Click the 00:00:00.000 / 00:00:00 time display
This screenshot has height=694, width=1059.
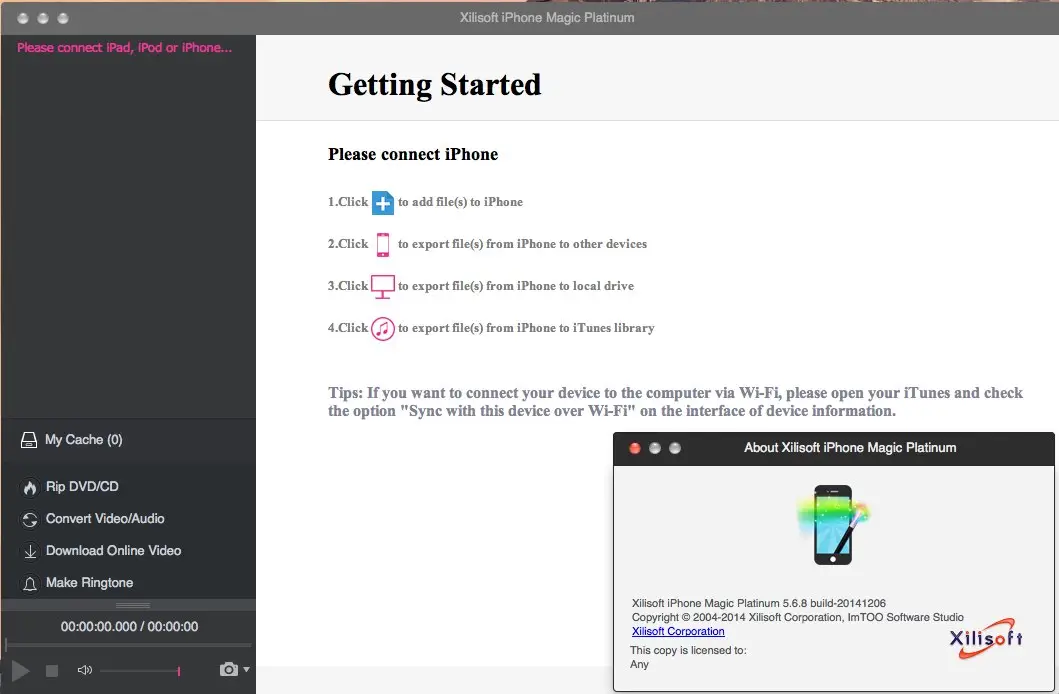130,626
